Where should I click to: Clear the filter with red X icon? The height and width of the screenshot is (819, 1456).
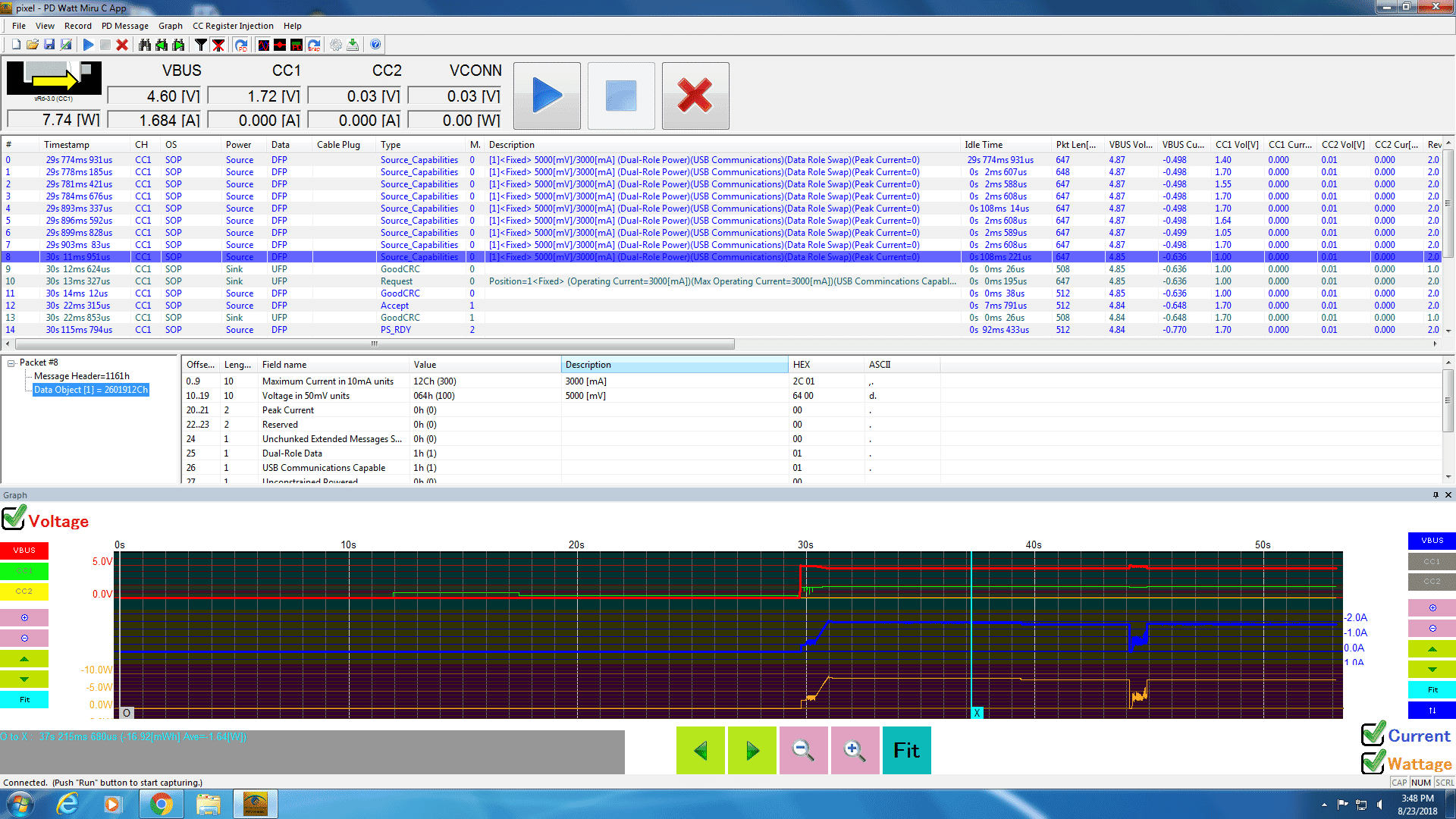click(x=217, y=45)
